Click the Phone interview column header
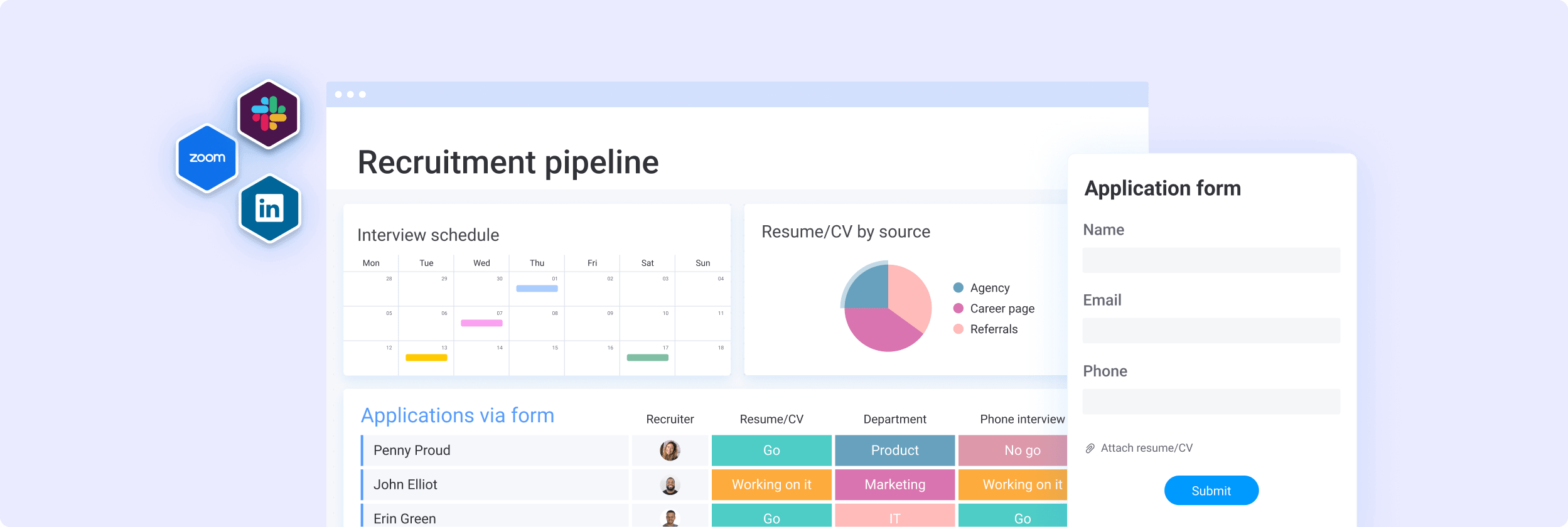Viewport: 1568px width, 527px height. click(1022, 419)
